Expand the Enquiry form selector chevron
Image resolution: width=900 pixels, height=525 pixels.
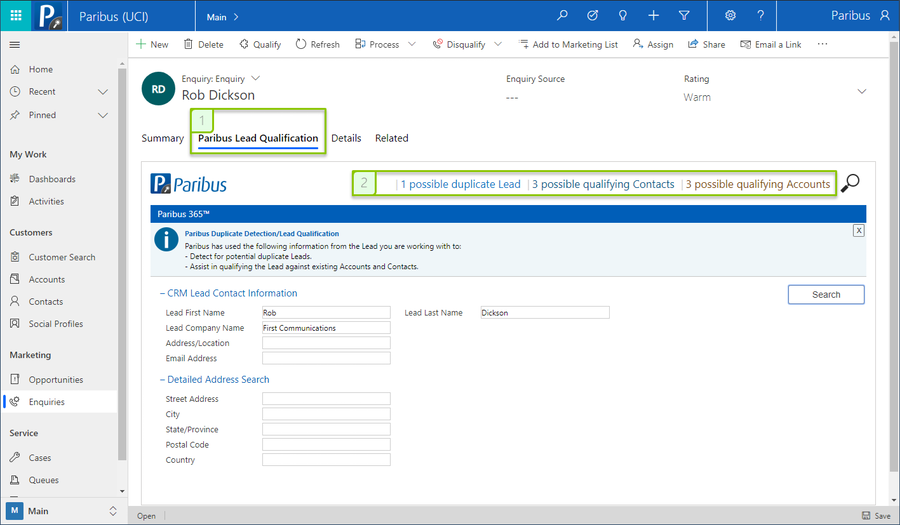[256, 78]
